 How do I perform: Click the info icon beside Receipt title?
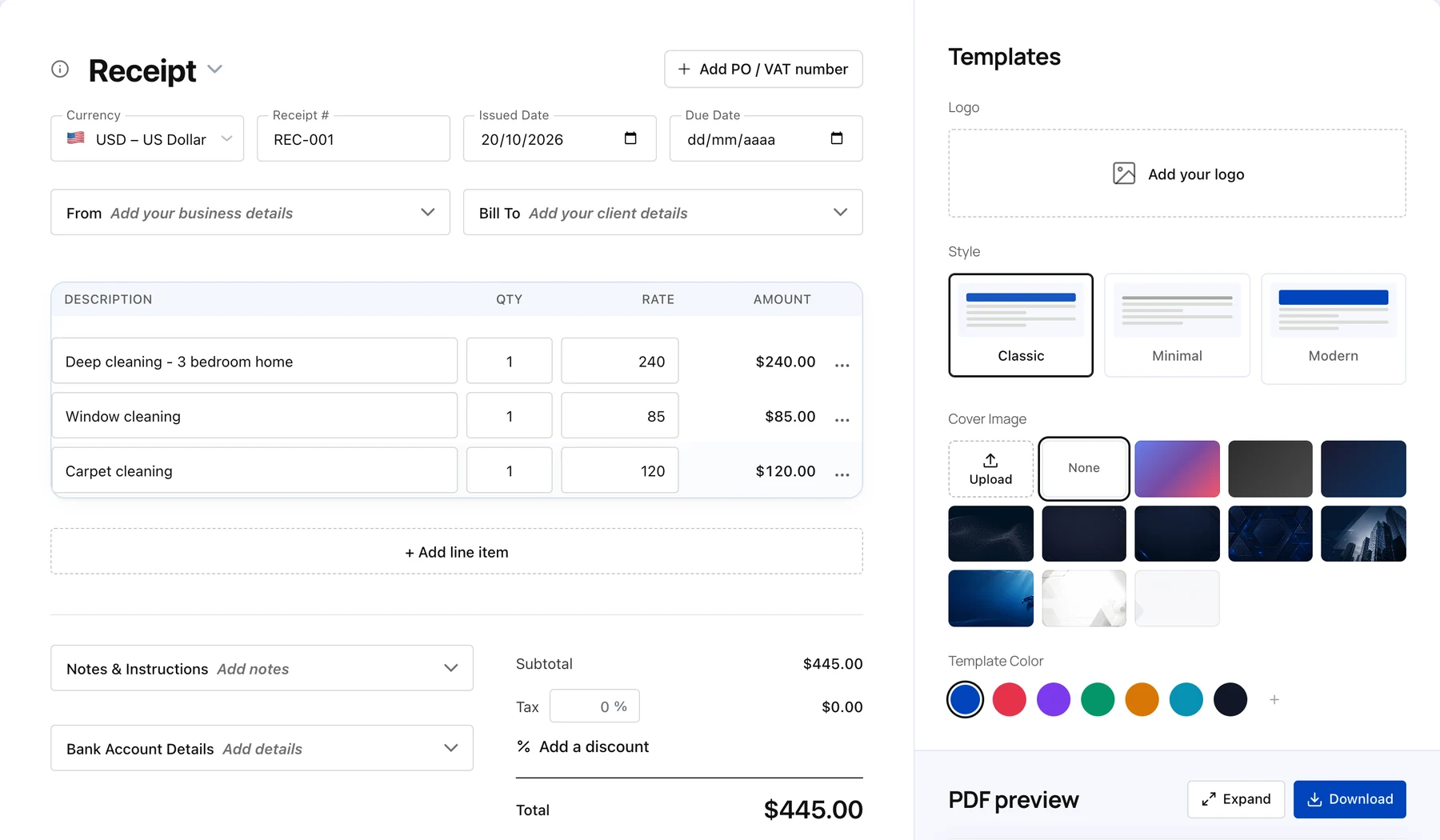pyautogui.click(x=60, y=69)
